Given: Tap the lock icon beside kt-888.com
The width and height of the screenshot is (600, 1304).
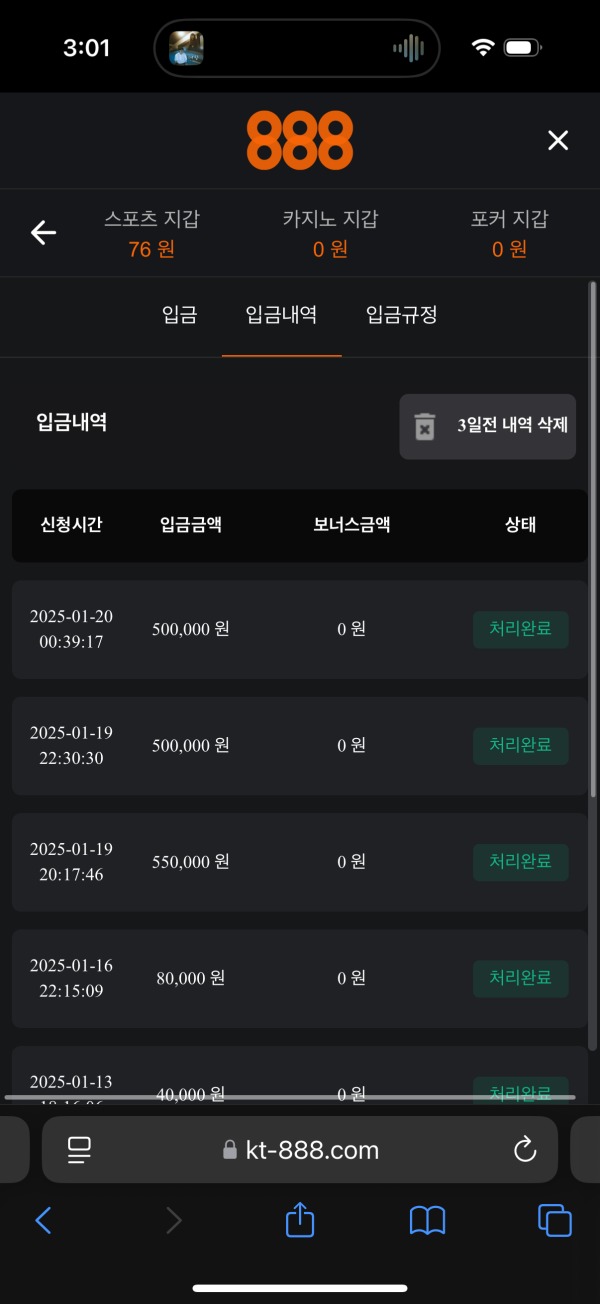Looking at the screenshot, I should point(228,1150).
